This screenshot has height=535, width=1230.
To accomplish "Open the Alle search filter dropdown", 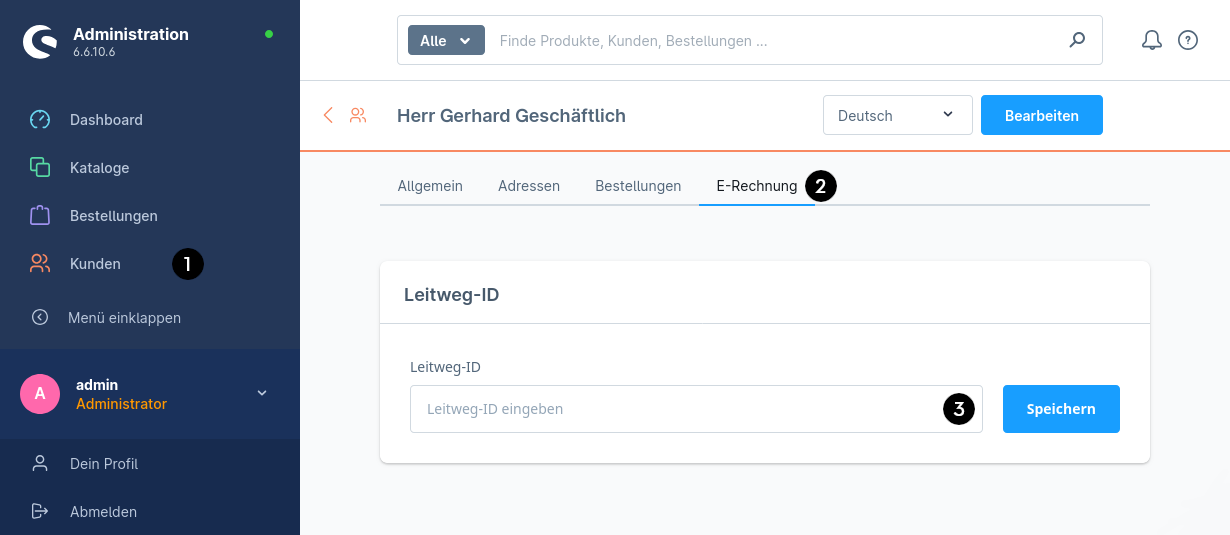I will click(x=446, y=41).
